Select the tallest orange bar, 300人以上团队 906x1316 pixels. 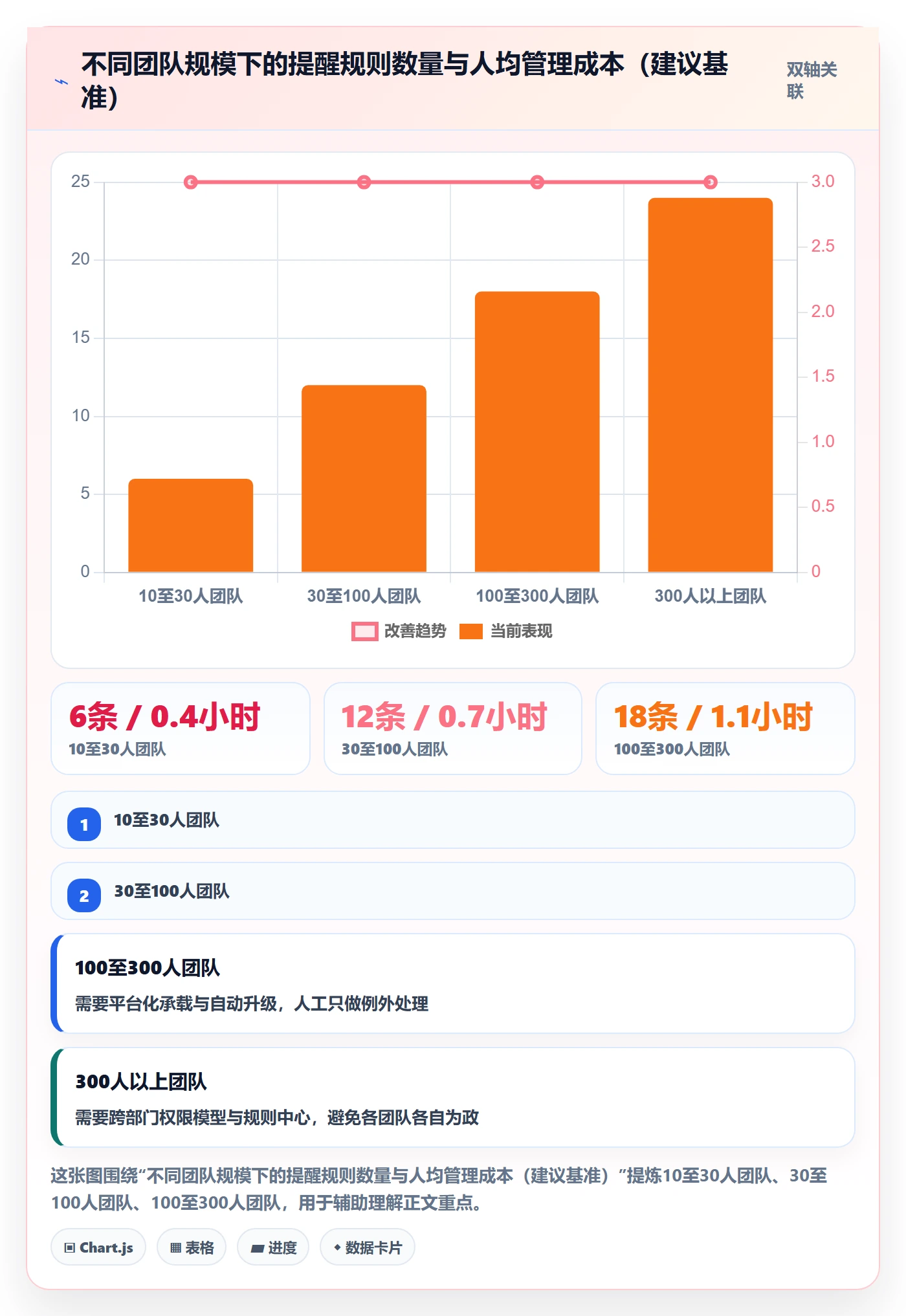pyautogui.click(x=711, y=385)
